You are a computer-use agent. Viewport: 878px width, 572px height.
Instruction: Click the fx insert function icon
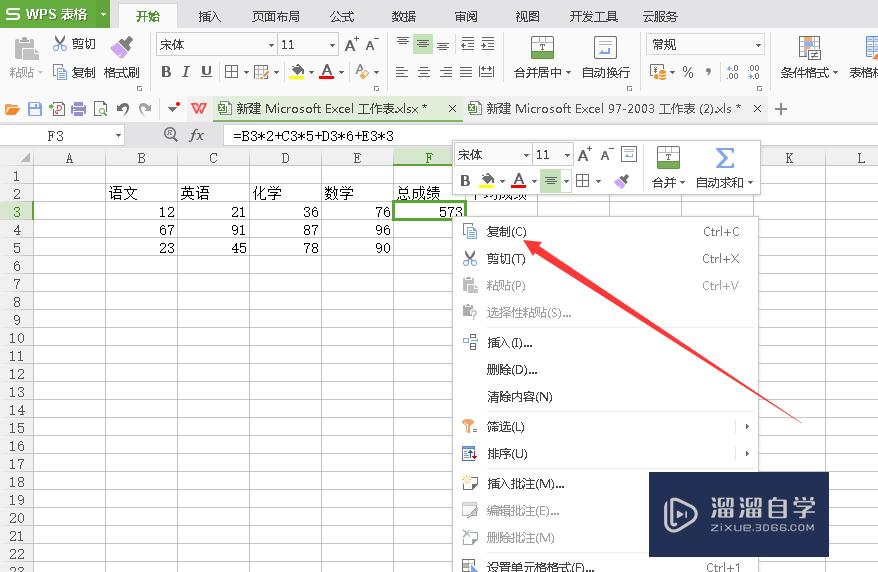coord(197,135)
